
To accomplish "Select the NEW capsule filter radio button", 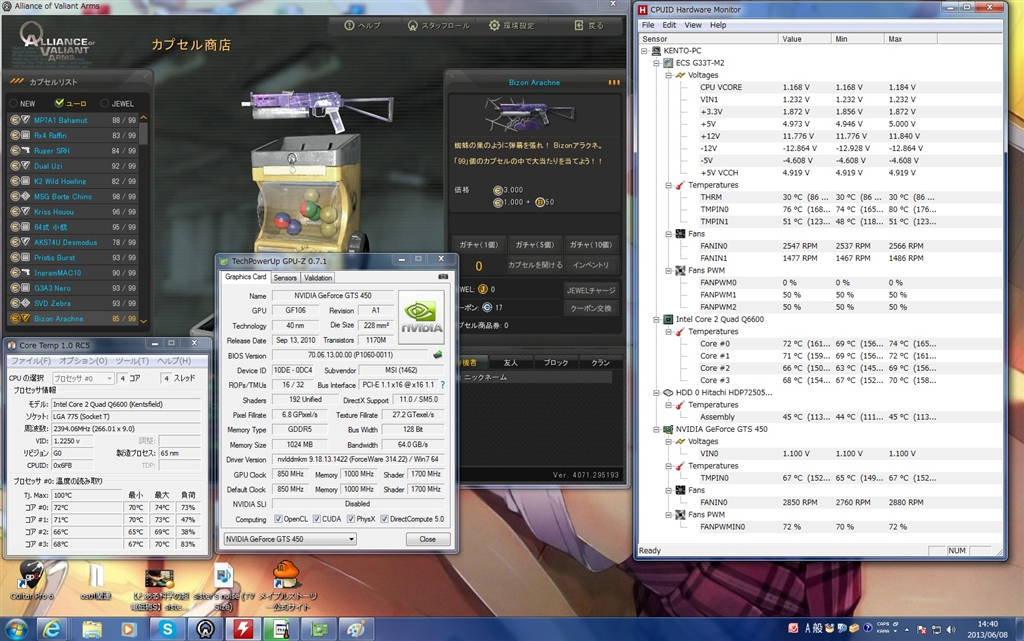I will pyautogui.click(x=13, y=102).
